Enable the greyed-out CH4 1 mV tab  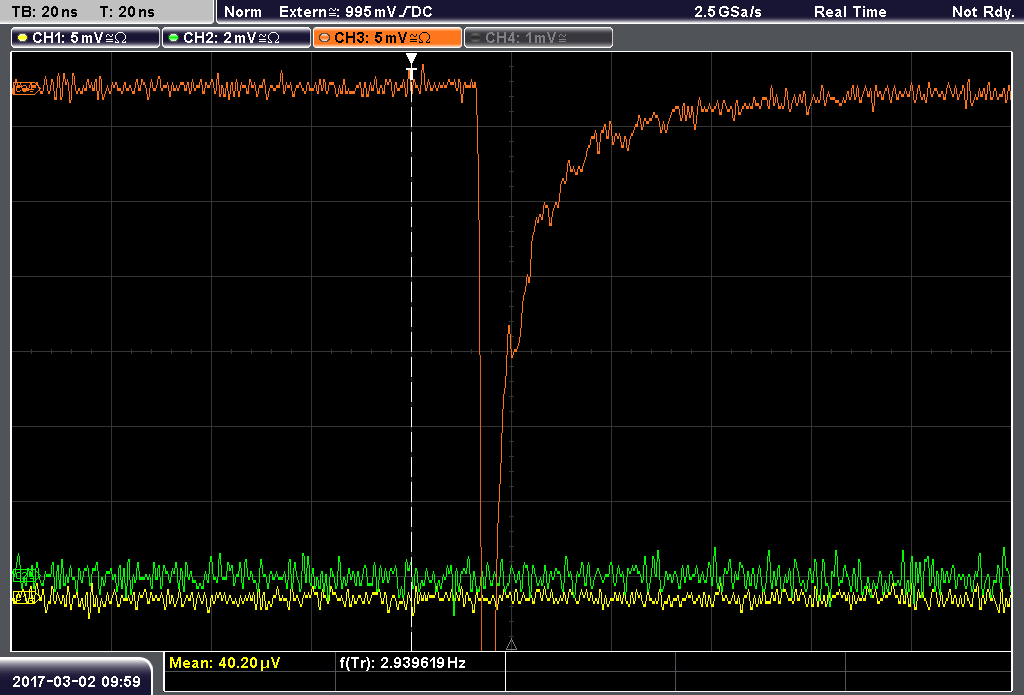(539, 38)
